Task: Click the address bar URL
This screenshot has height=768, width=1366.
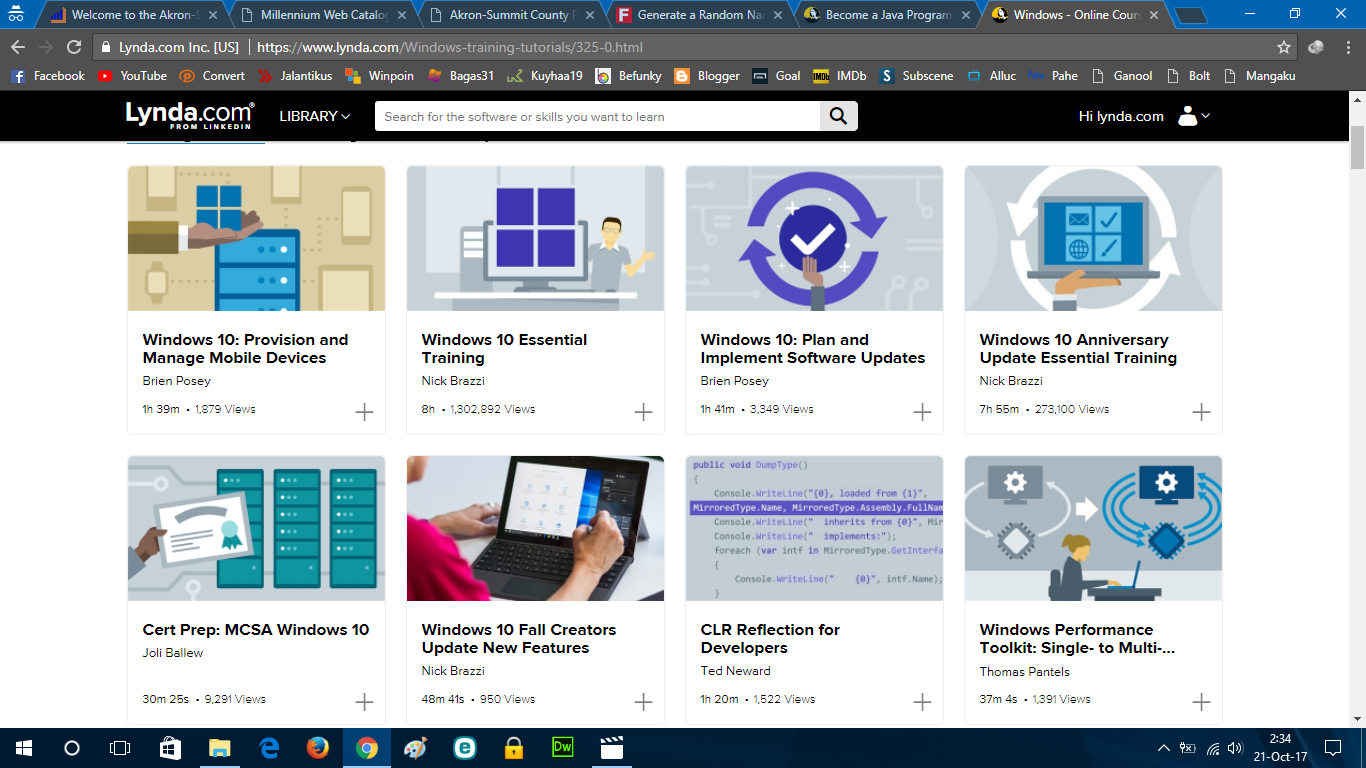Action: [449, 47]
